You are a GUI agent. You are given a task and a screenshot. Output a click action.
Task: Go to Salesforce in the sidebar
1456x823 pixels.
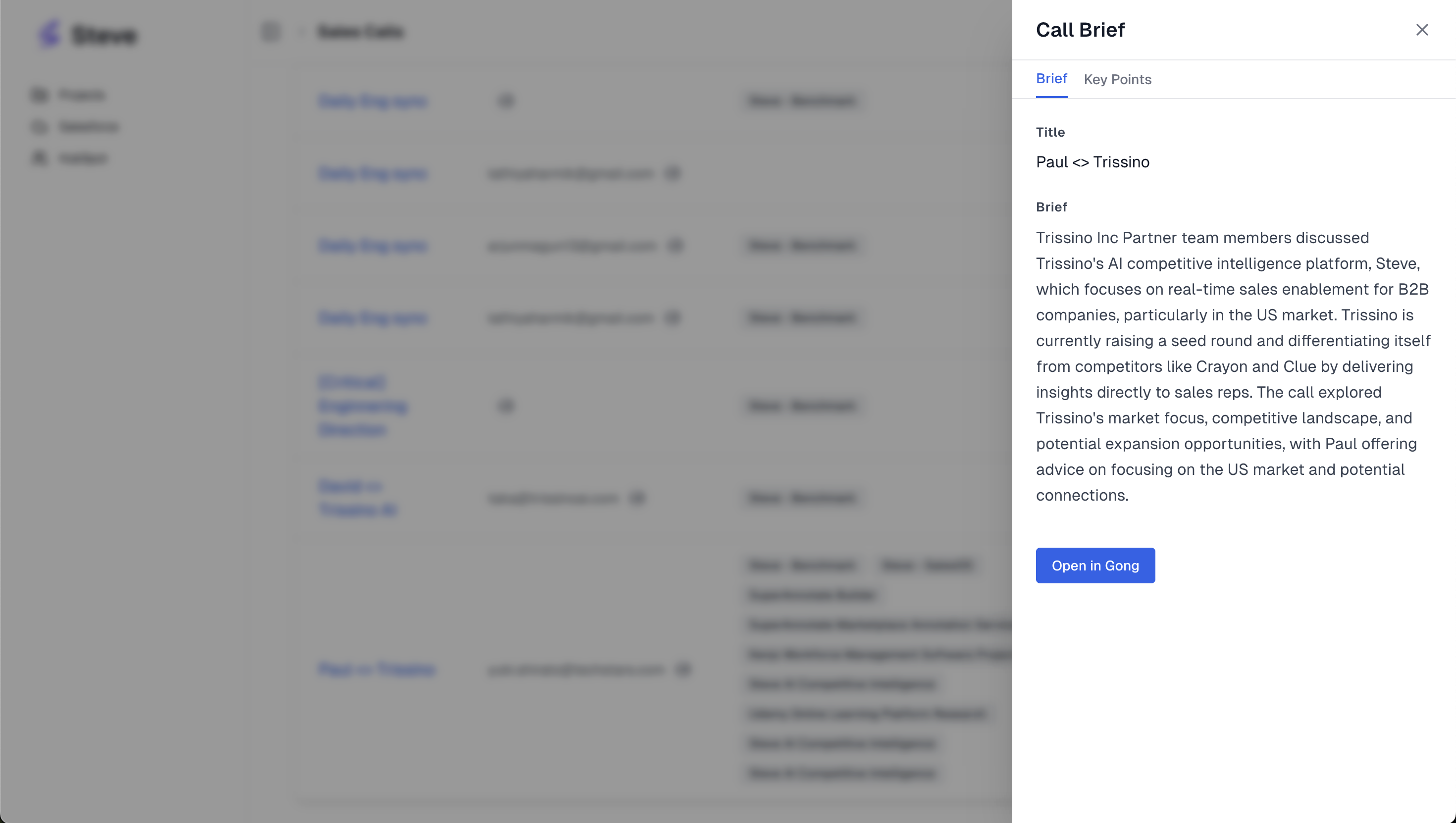(x=89, y=127)
